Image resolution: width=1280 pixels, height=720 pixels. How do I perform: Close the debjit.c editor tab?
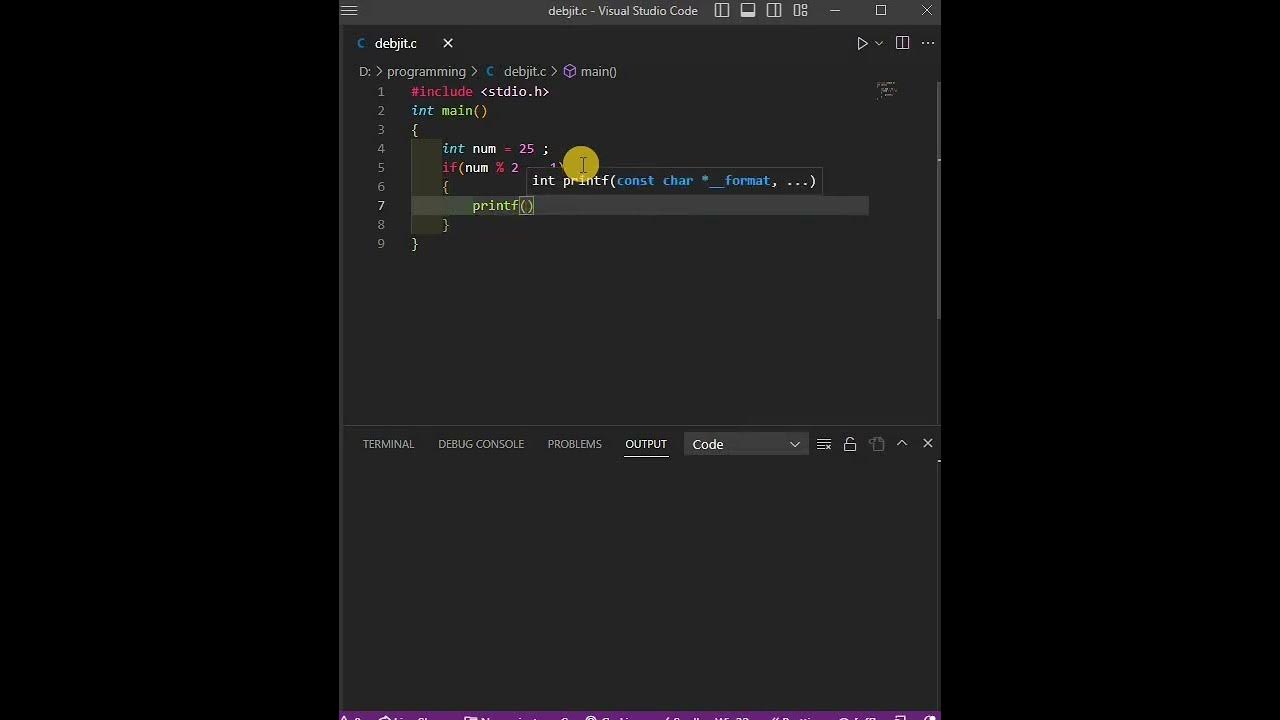(448, 43)
